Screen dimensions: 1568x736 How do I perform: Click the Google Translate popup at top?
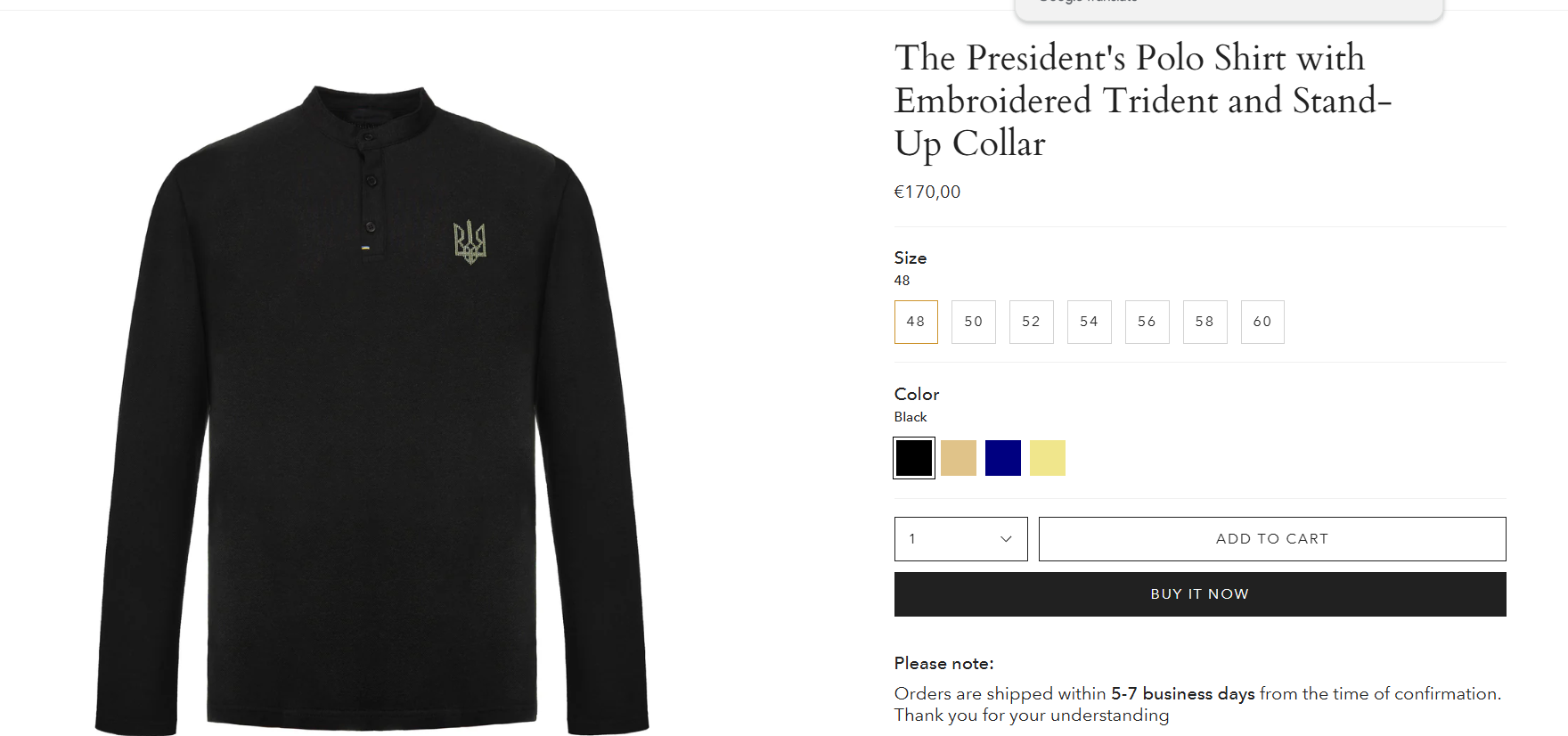click(1228, 9)
